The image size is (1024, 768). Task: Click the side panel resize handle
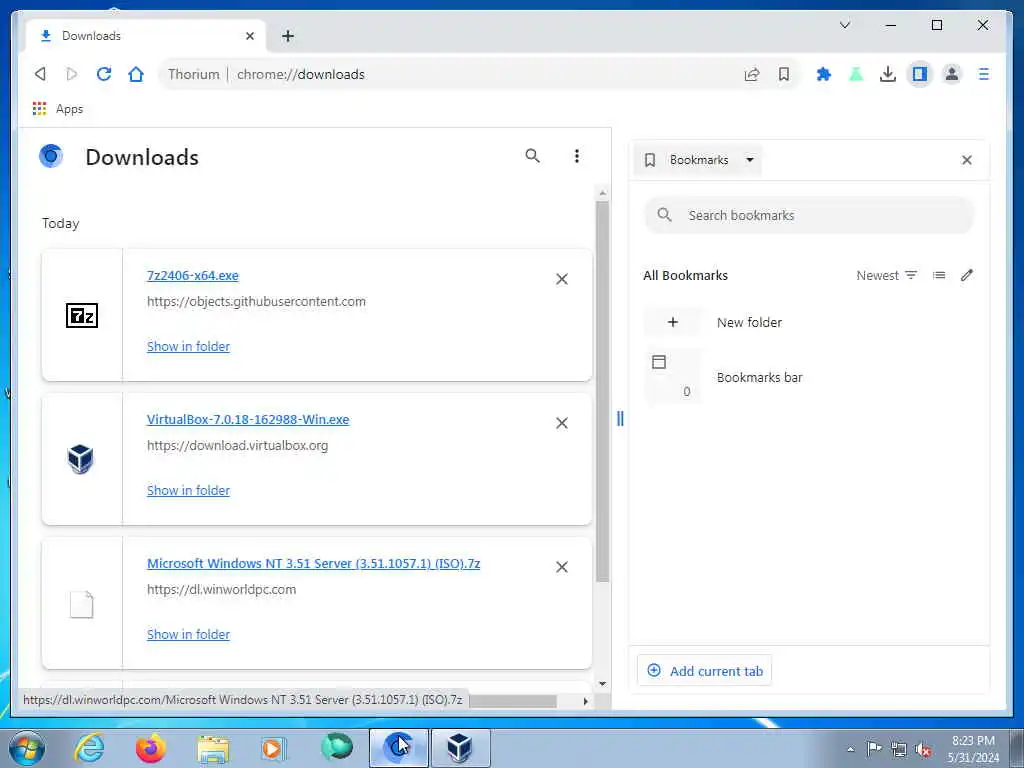pyautogui.click(x=620, y=419)
